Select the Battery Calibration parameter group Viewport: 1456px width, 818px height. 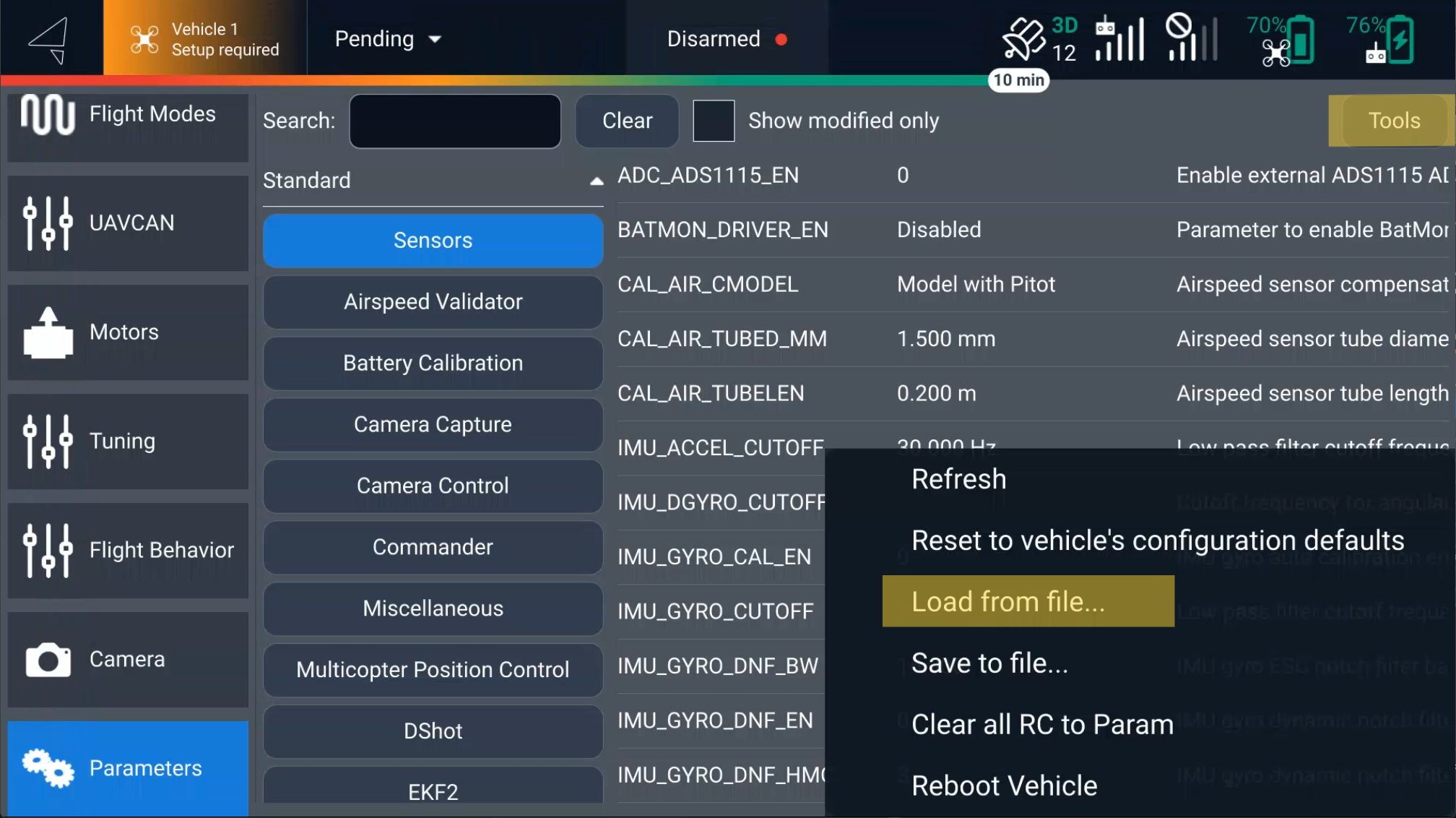(x=433, y=363)
